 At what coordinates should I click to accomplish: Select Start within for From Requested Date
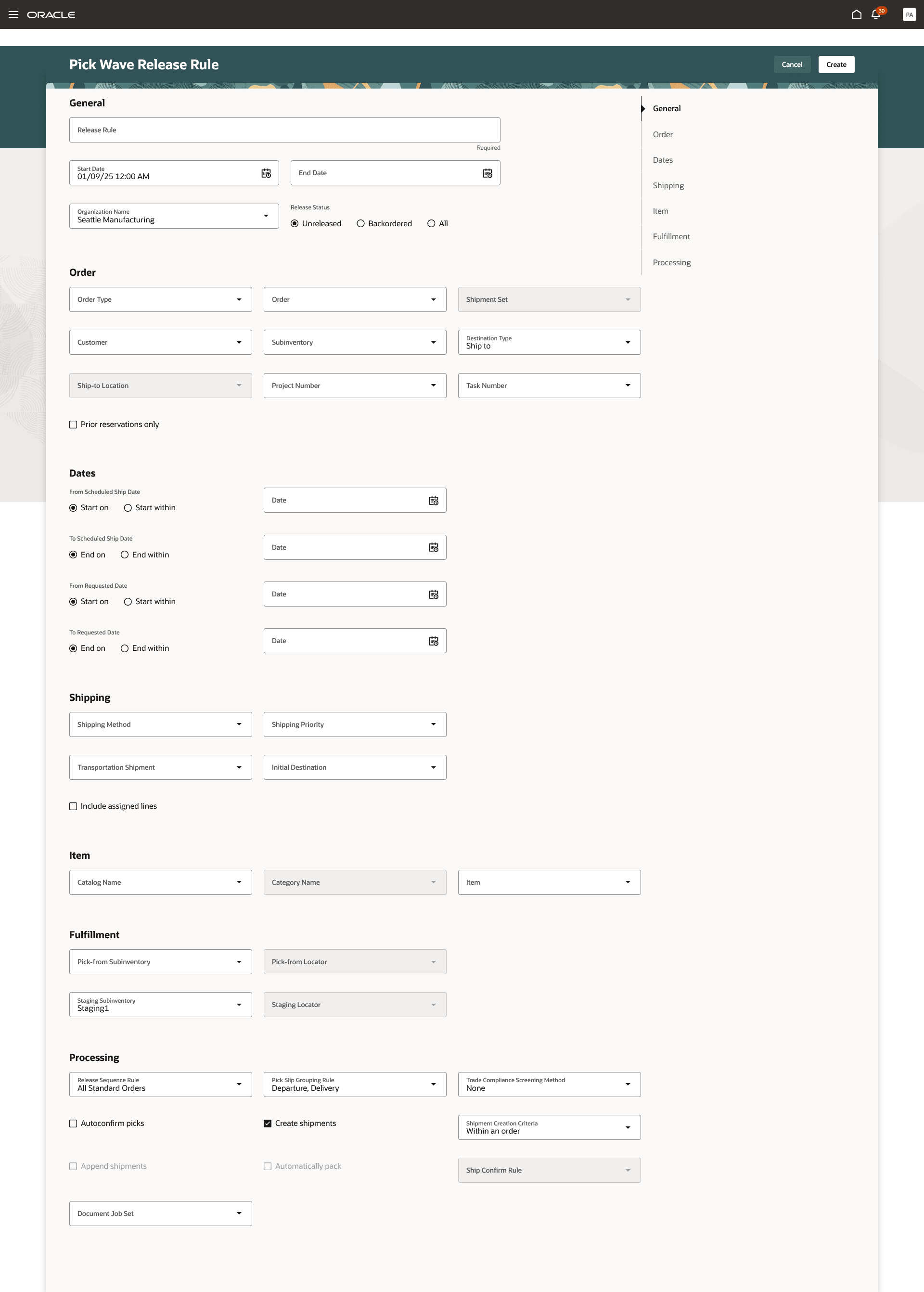(128, 602)
